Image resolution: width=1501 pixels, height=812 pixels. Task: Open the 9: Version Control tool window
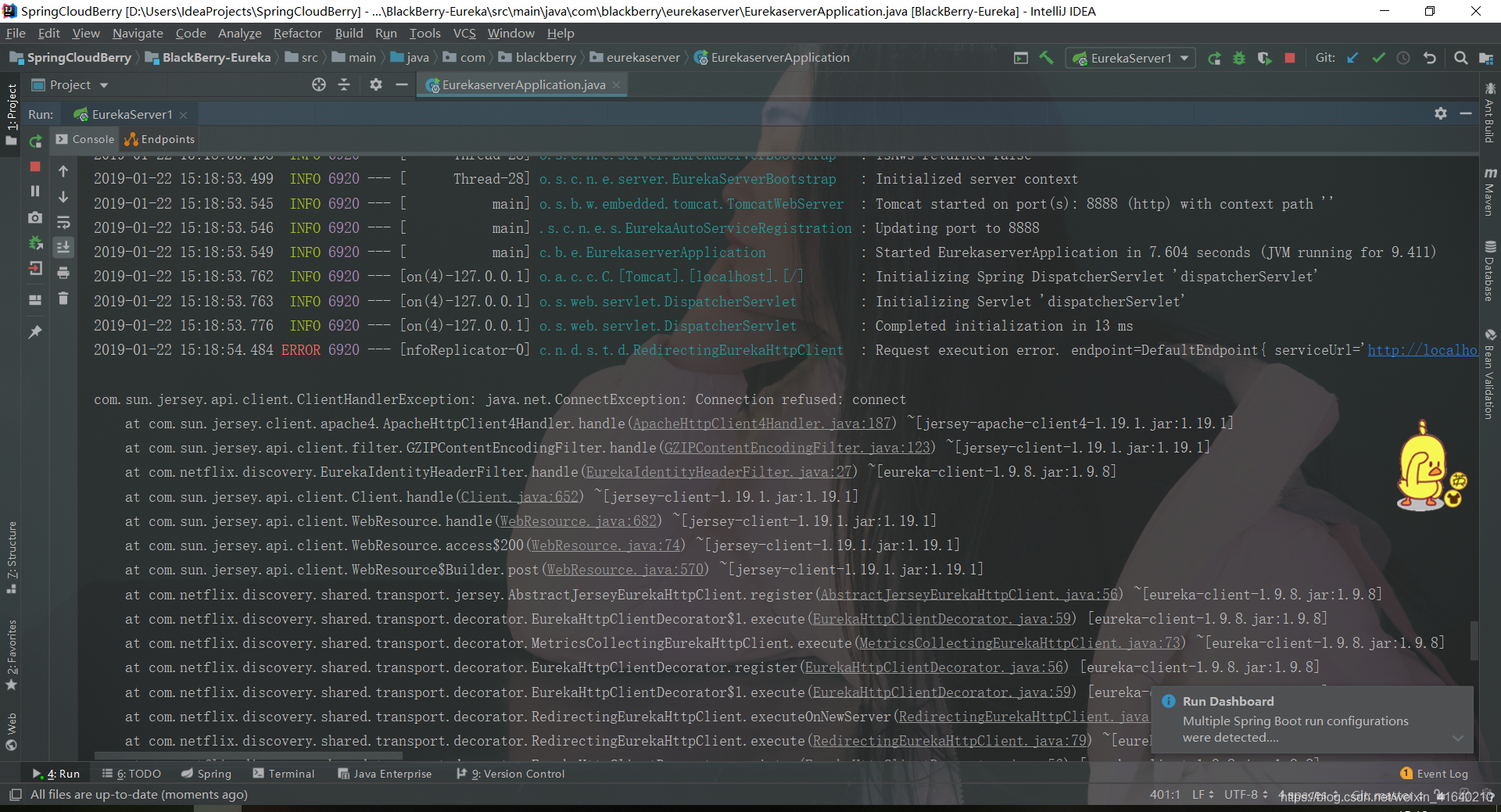pos(510,774)
